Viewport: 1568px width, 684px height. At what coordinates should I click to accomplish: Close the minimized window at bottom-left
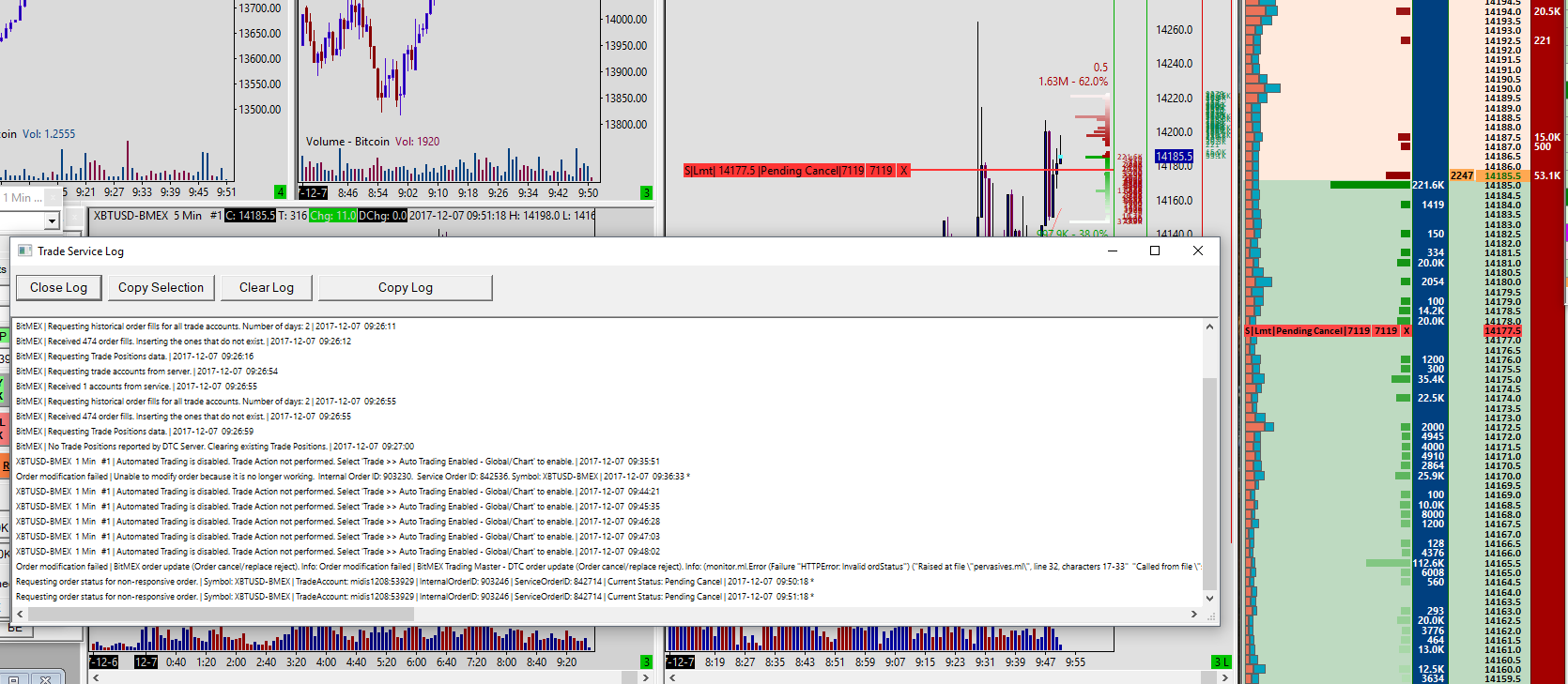[x=45, y=679]
